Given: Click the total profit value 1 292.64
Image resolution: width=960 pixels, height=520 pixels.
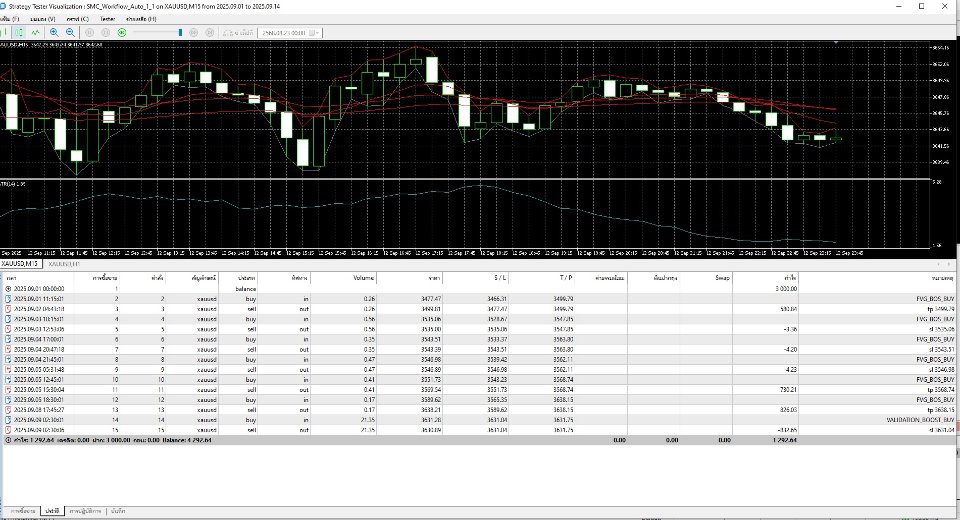Looking at the screenshot, I should pyautogui.click(x=786, y=440).
